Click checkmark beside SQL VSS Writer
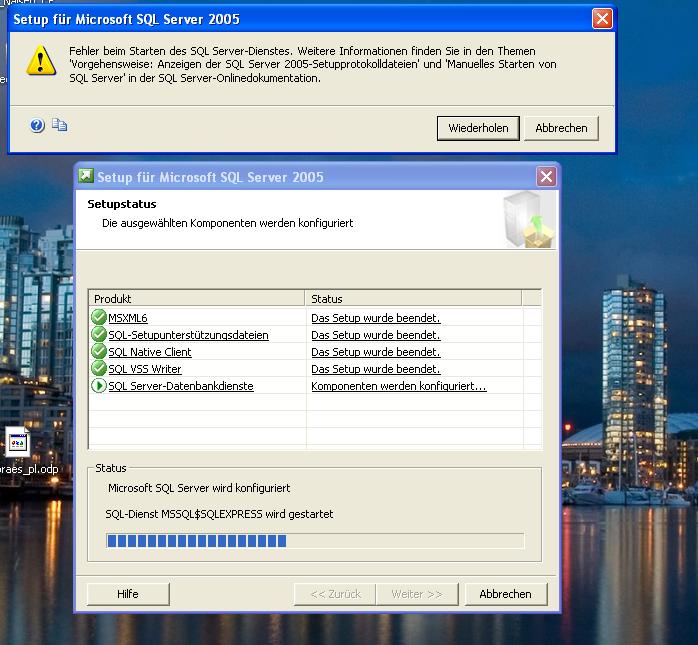Viewport: 698px width, 645px height. [99, 369]
